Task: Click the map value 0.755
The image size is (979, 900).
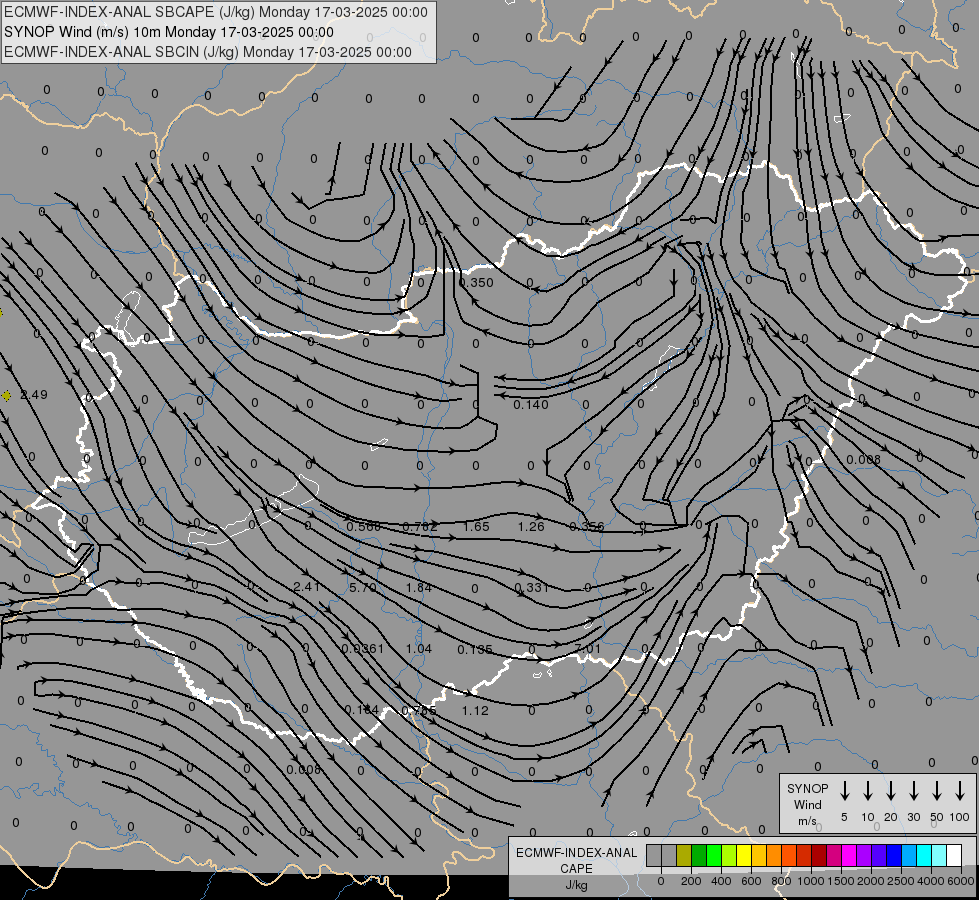Action: point(419,711)
